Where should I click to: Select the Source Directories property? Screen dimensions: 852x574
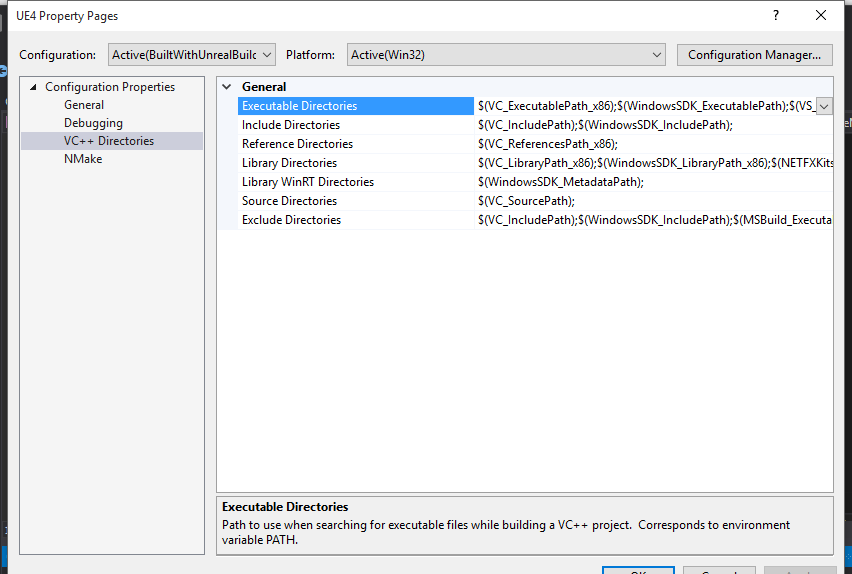356,201
